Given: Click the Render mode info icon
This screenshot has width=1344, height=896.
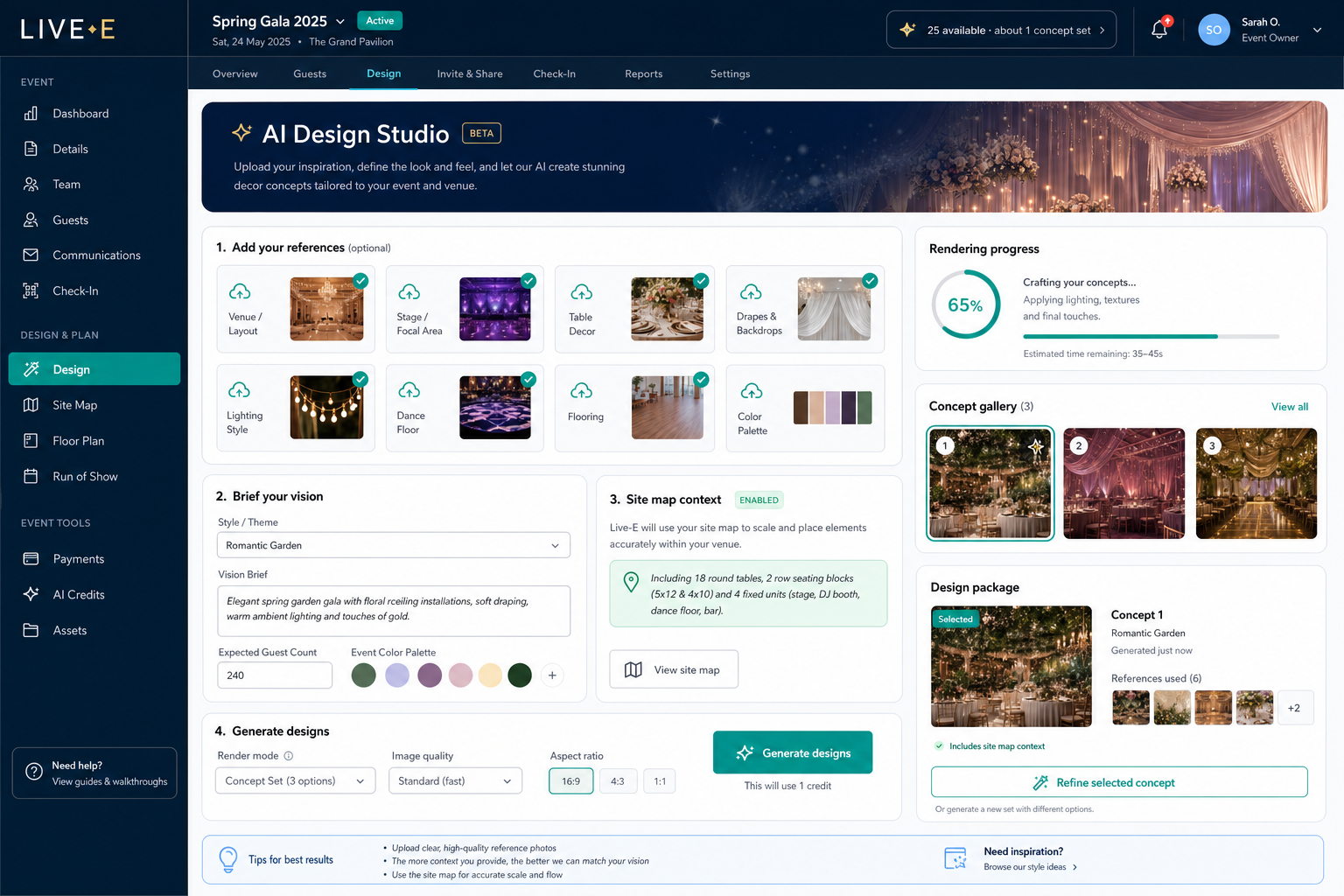Looking at the screenshot, I should point(289,756).
